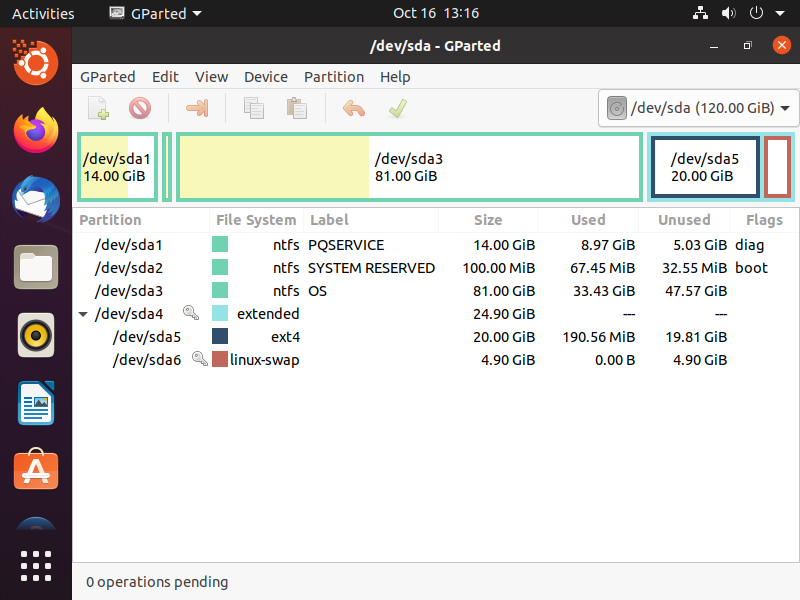
Task: Open Ubuntu Software from the dock
Action: [36, 469]
